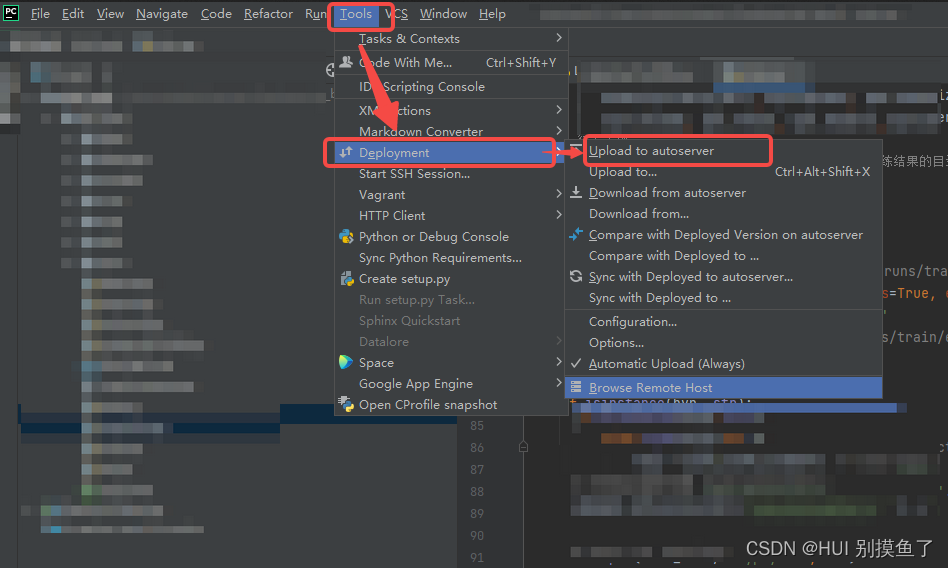Click line number 90 in gutter
This screenshot has width=948, height=568.
[x=477, y=535]
